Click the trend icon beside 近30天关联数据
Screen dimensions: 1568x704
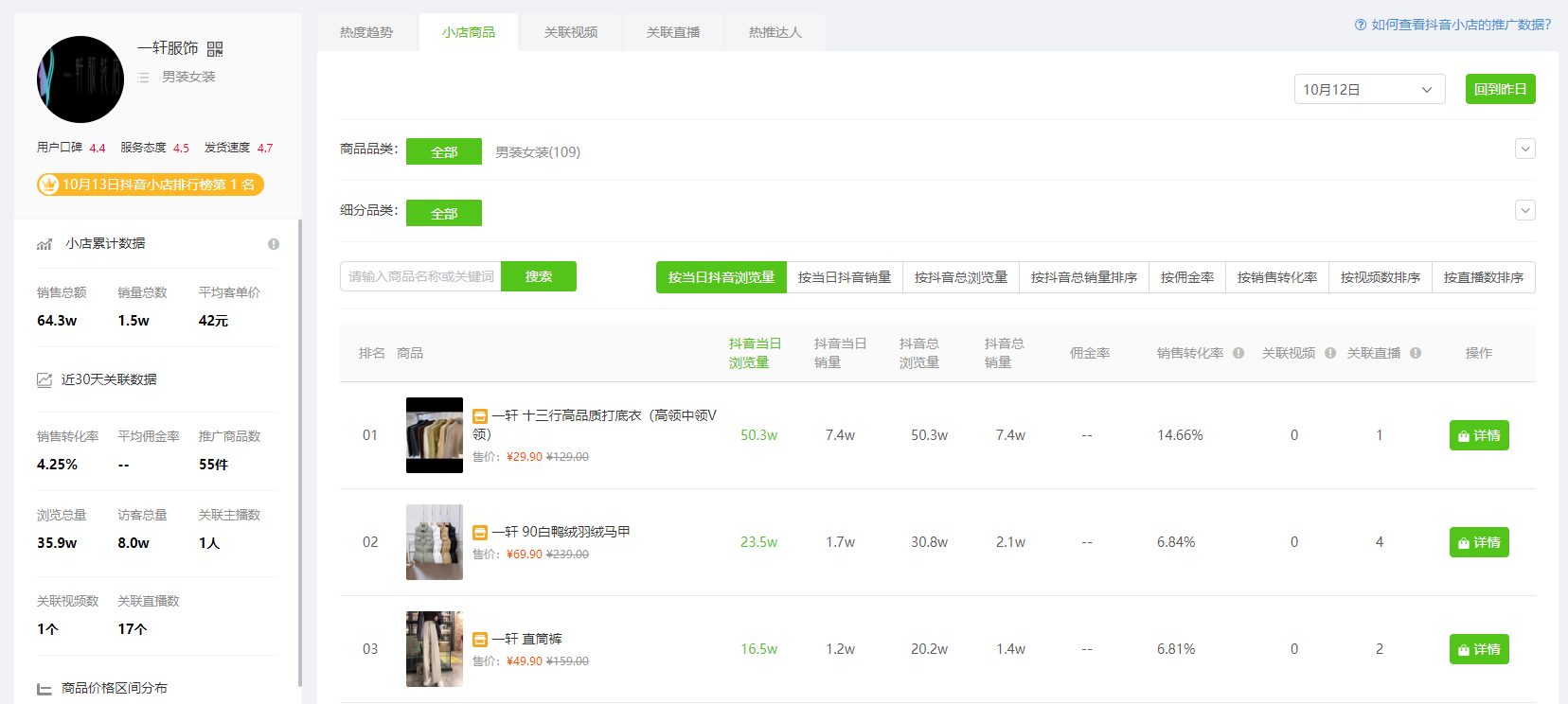(x=45, y=379)
